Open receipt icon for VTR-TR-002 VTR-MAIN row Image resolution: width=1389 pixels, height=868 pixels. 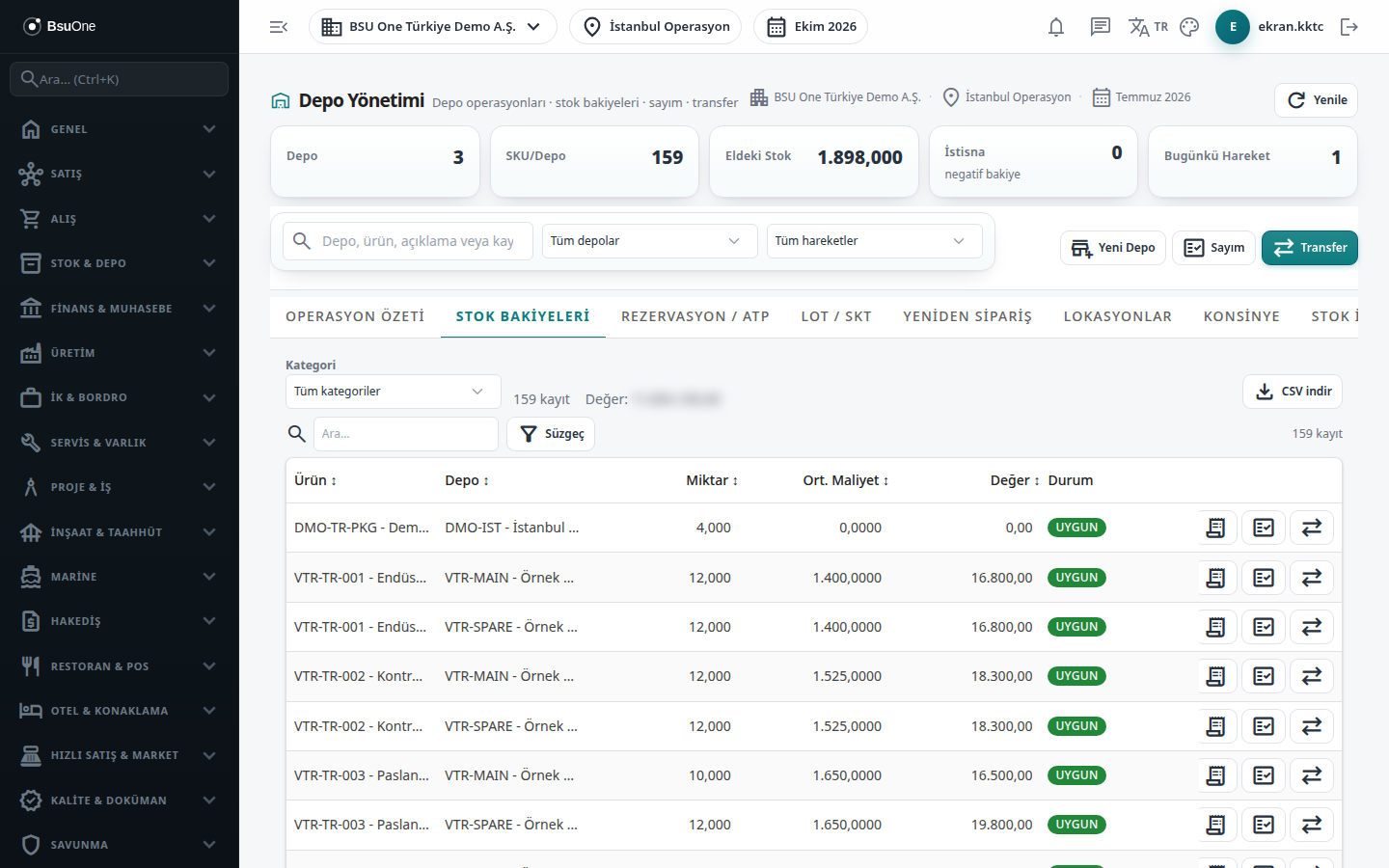(x=1216, y=676)
